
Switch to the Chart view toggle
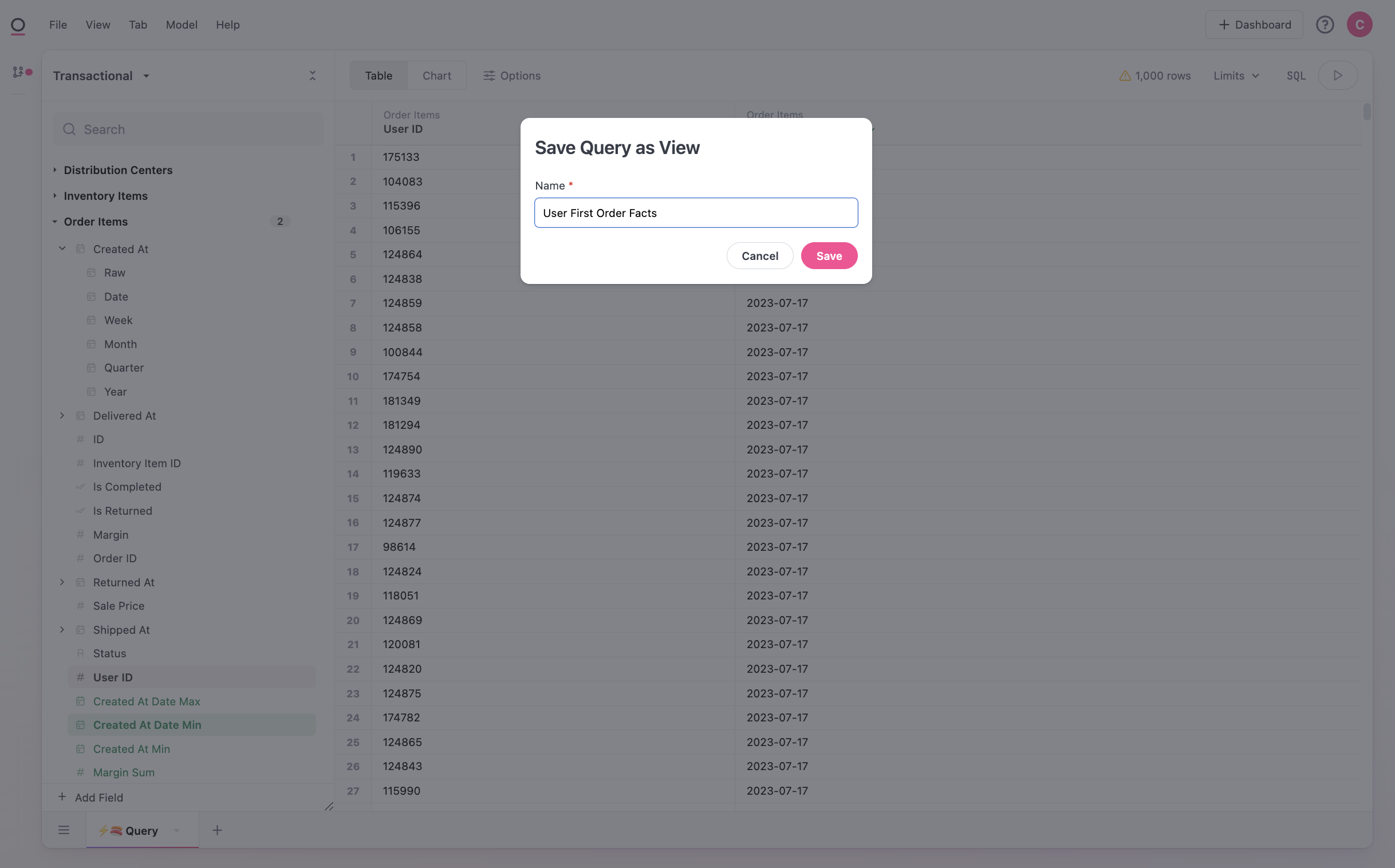[x=436, y=76]
